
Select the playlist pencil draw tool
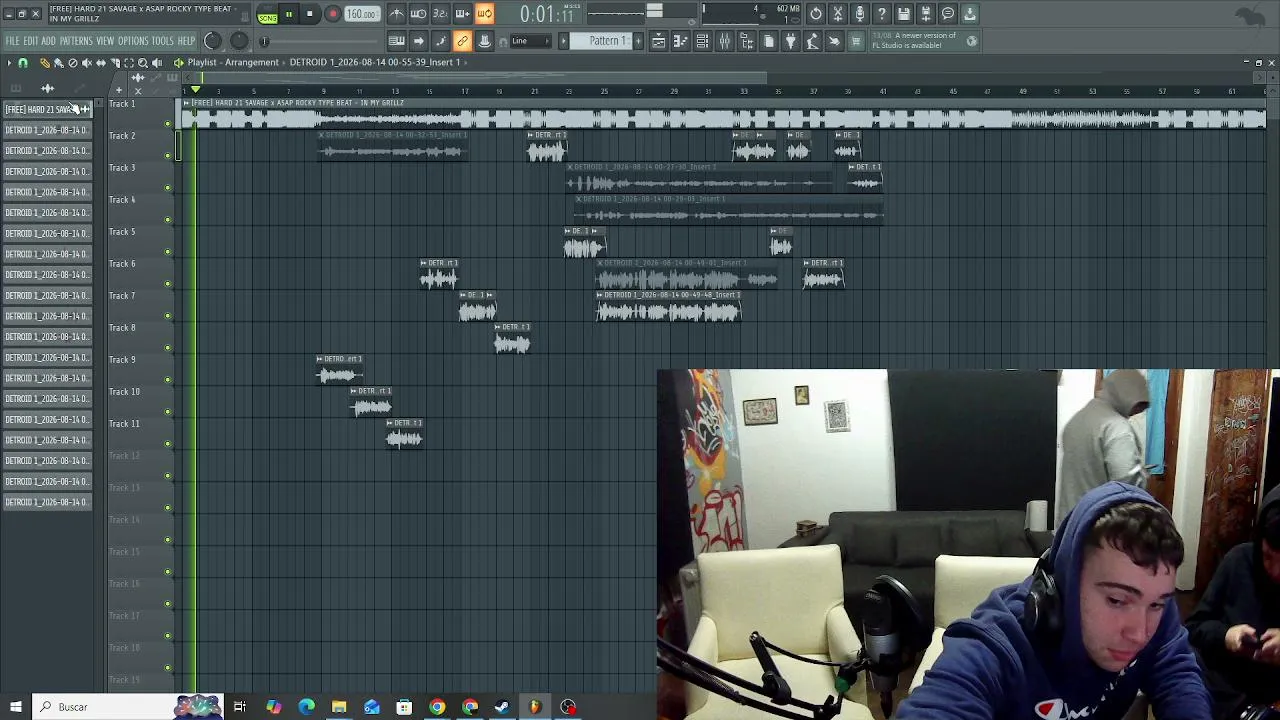(44, 63)
